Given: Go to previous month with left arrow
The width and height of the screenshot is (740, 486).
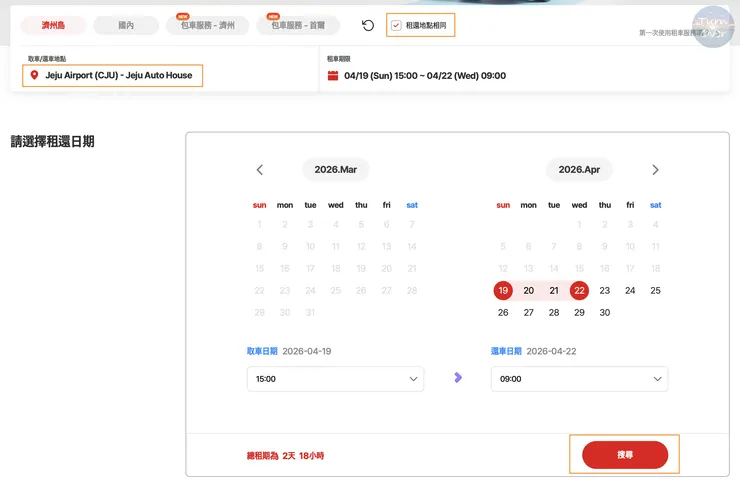Looking at the screenshot, I should [260, 170].
